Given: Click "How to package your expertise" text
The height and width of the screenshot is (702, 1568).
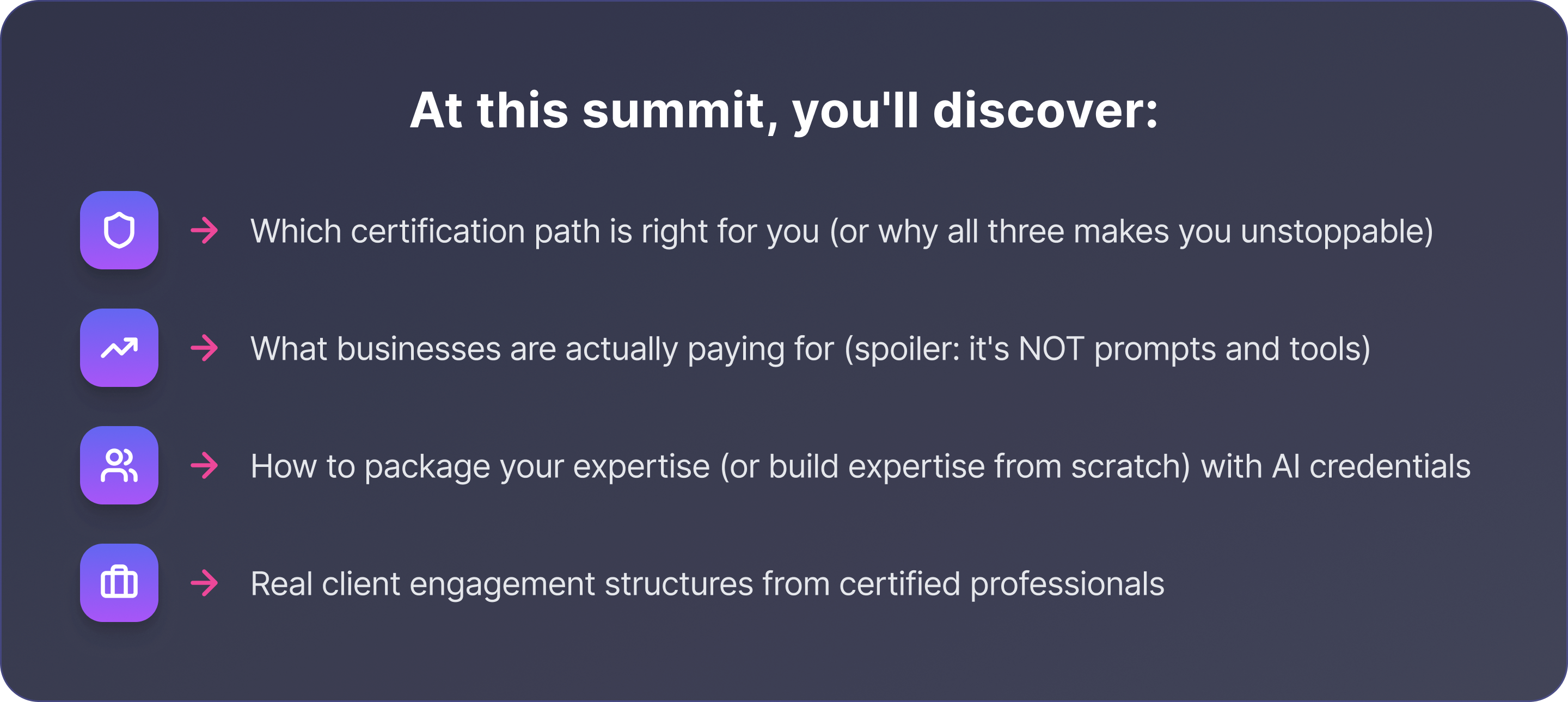Looking at the screenshot, I should (x=480, y=466).
